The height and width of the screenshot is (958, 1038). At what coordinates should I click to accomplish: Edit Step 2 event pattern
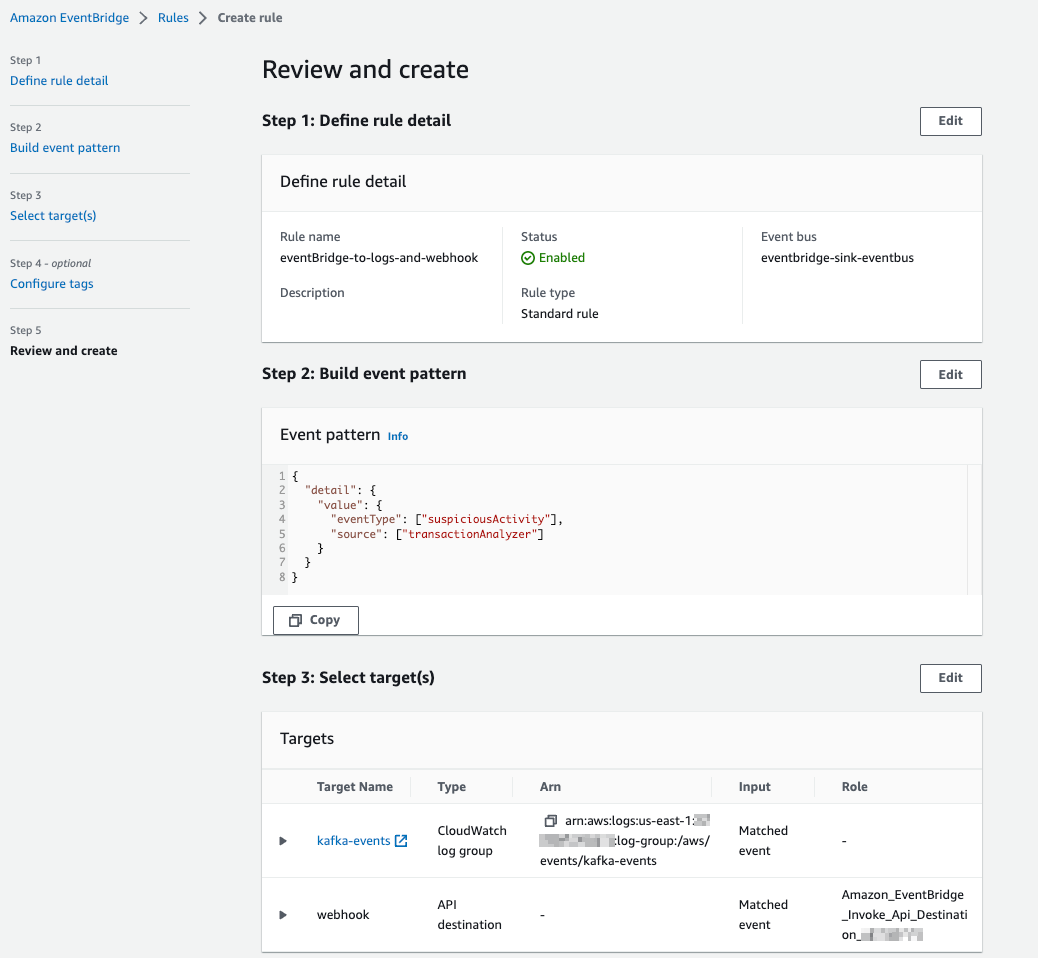click(x=950, y=375)
